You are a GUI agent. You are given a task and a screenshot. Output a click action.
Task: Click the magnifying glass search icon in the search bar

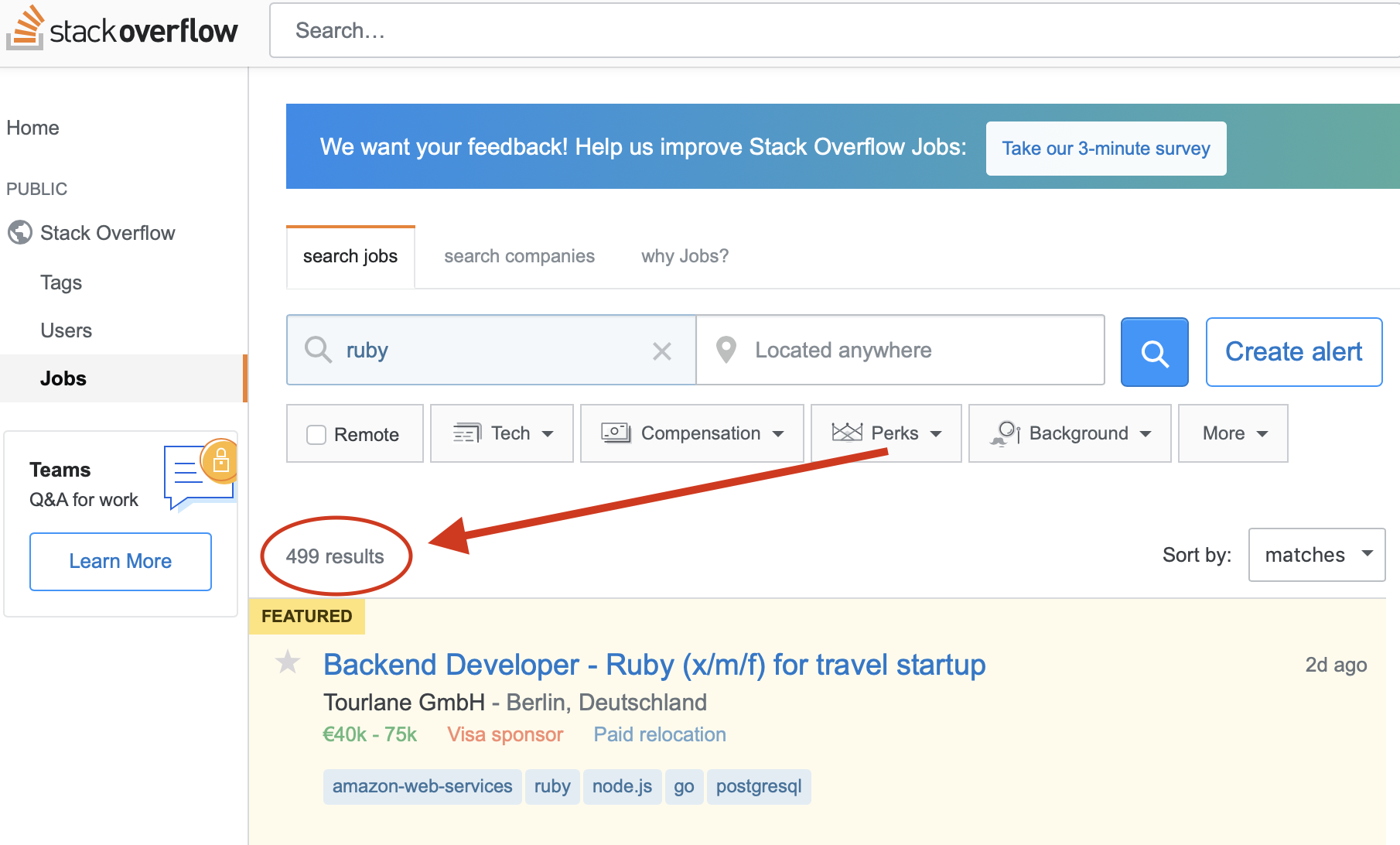tap(317, 350)
